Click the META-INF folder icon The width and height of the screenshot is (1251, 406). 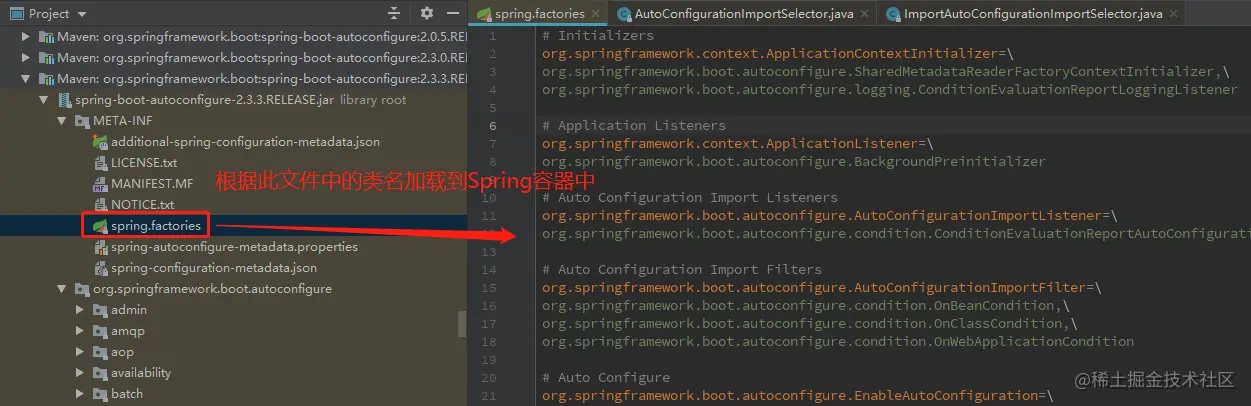tap(82, 120)
